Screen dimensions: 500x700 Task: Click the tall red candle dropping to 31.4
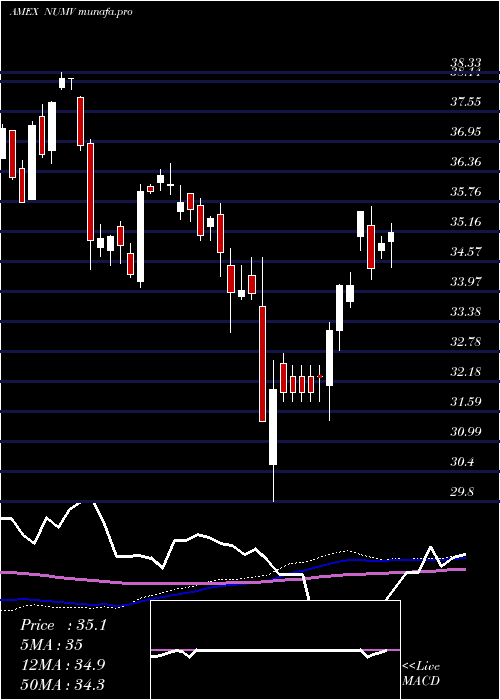tap(262, 363)
